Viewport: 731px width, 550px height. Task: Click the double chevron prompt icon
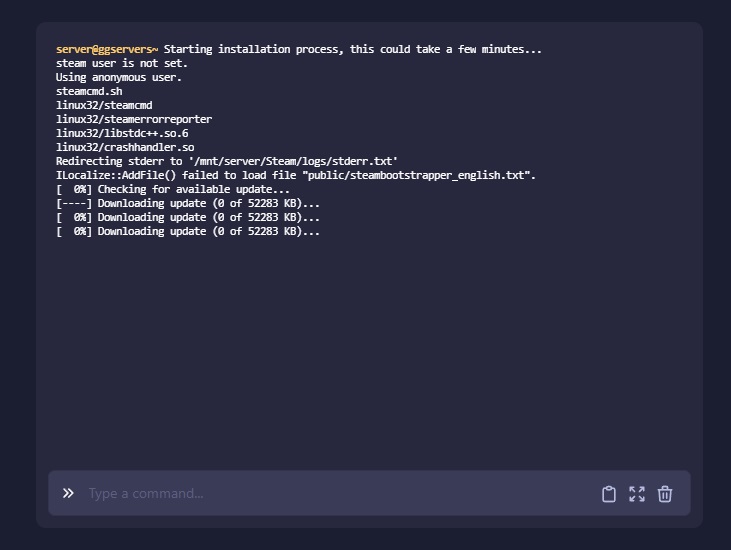click(x=68, y=493)
